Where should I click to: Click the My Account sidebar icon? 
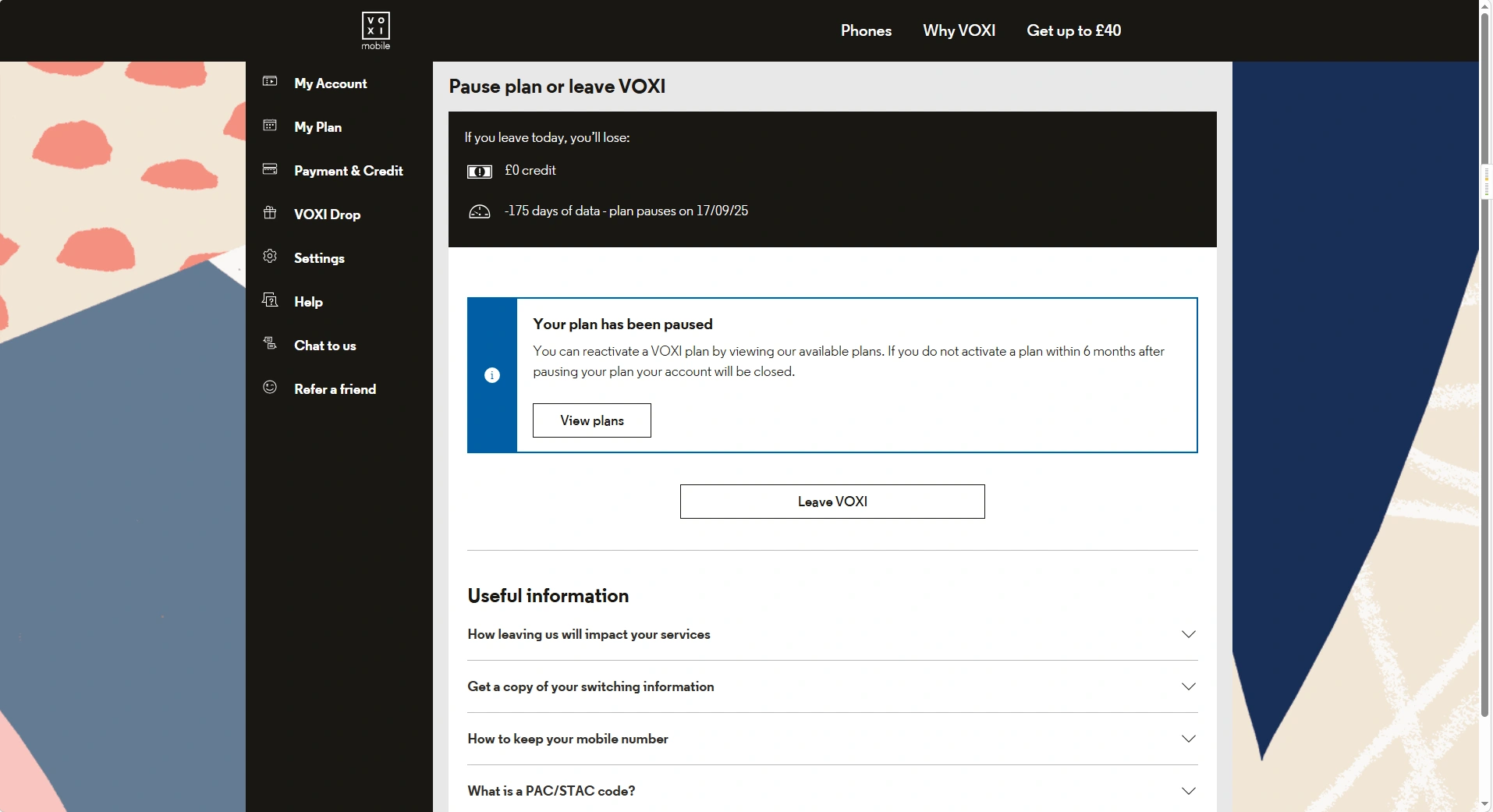(270, 82)
